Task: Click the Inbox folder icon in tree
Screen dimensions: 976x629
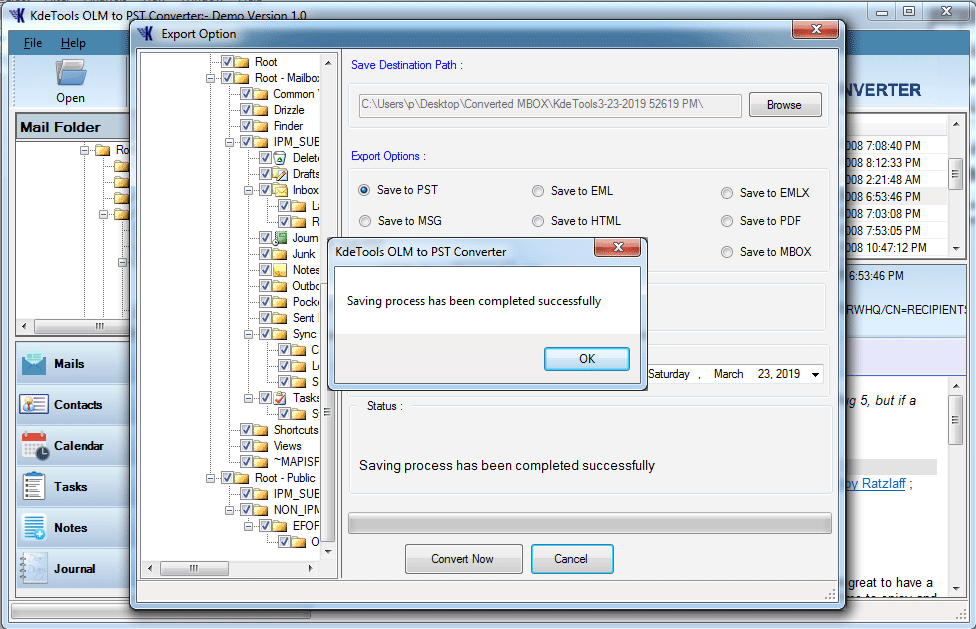Action: click(281, 190)
